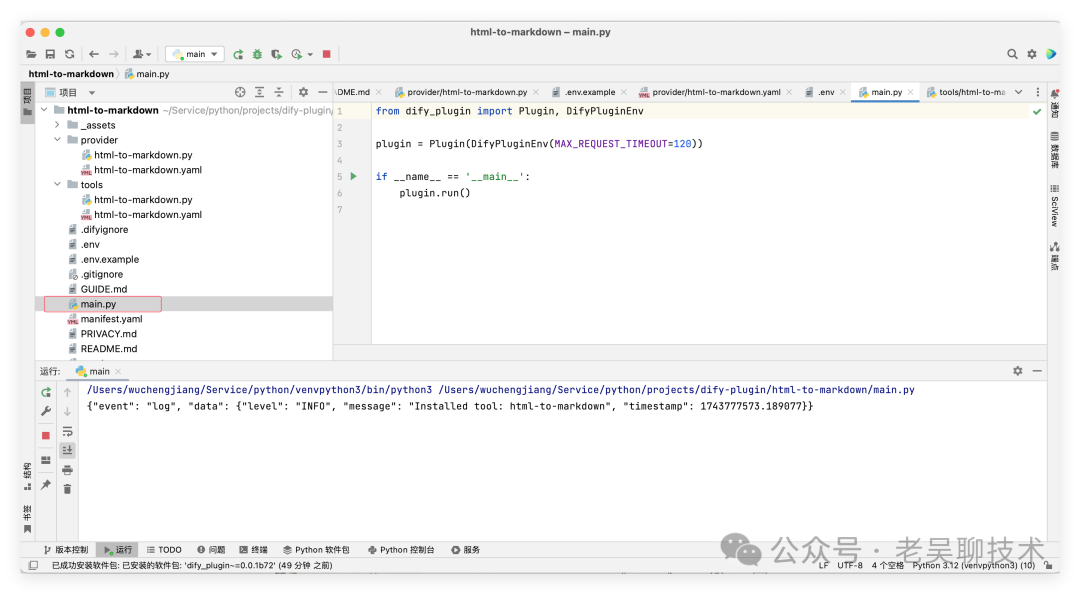Hide the project panel with minus icon

(322, 92)
